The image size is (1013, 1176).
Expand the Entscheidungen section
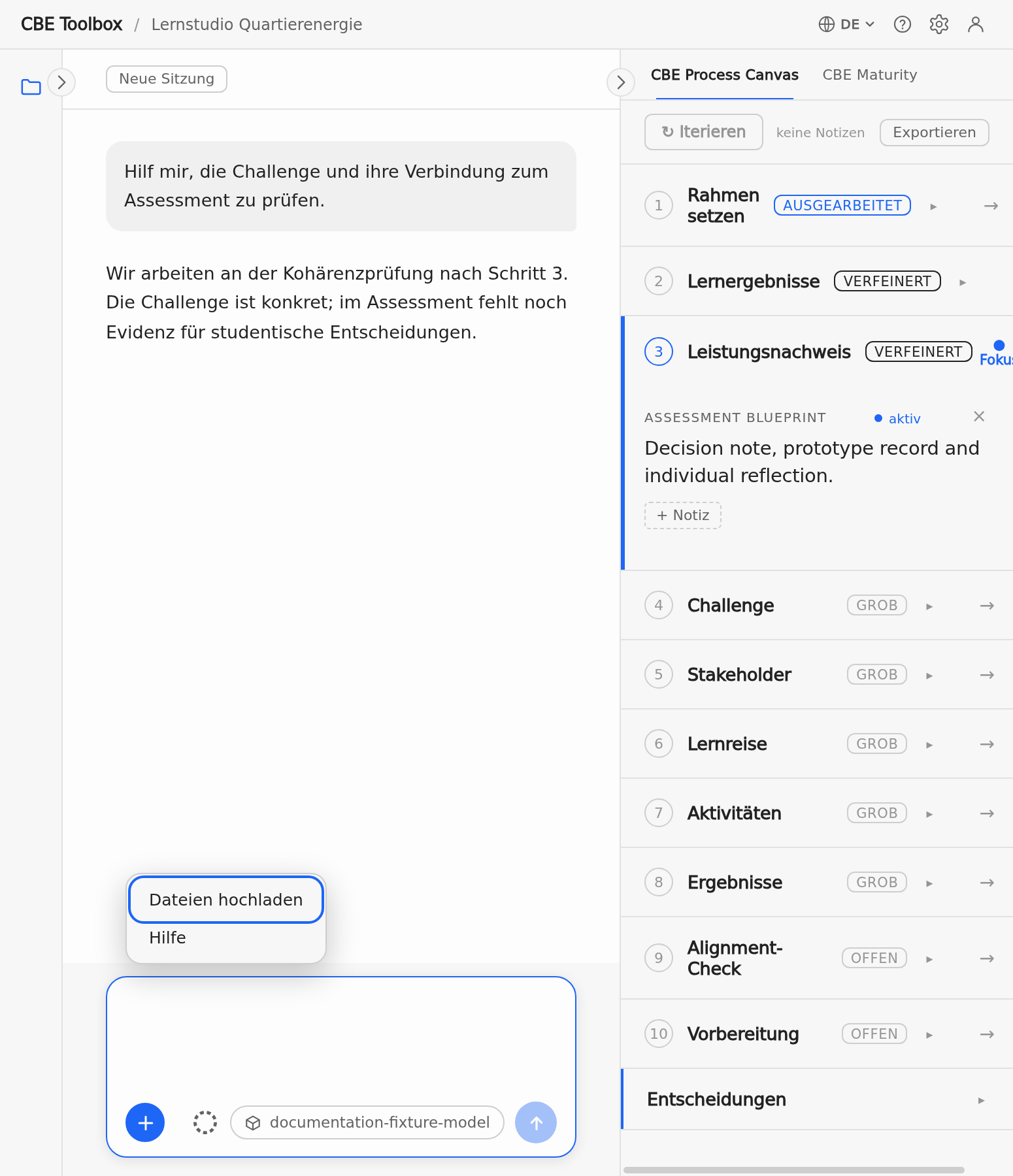818,1100
